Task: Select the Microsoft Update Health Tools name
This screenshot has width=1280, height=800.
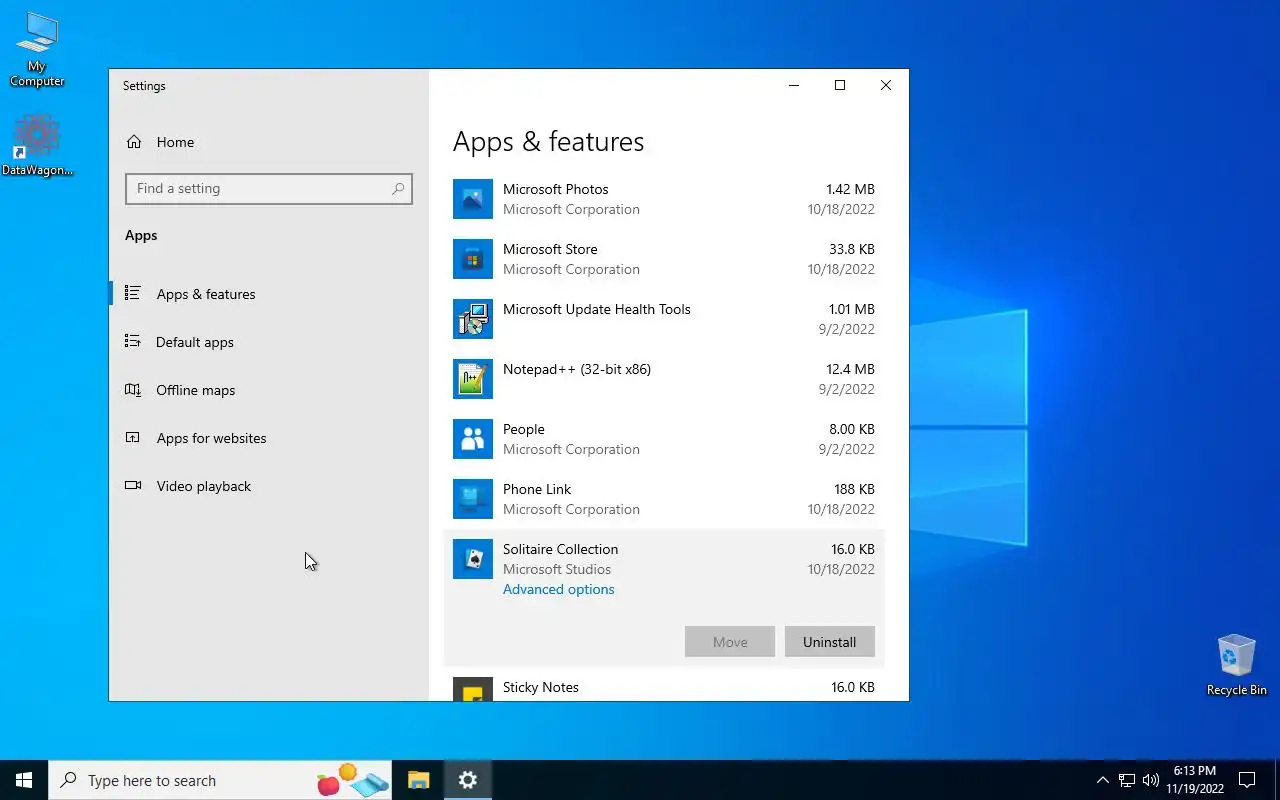Action: 596,309
